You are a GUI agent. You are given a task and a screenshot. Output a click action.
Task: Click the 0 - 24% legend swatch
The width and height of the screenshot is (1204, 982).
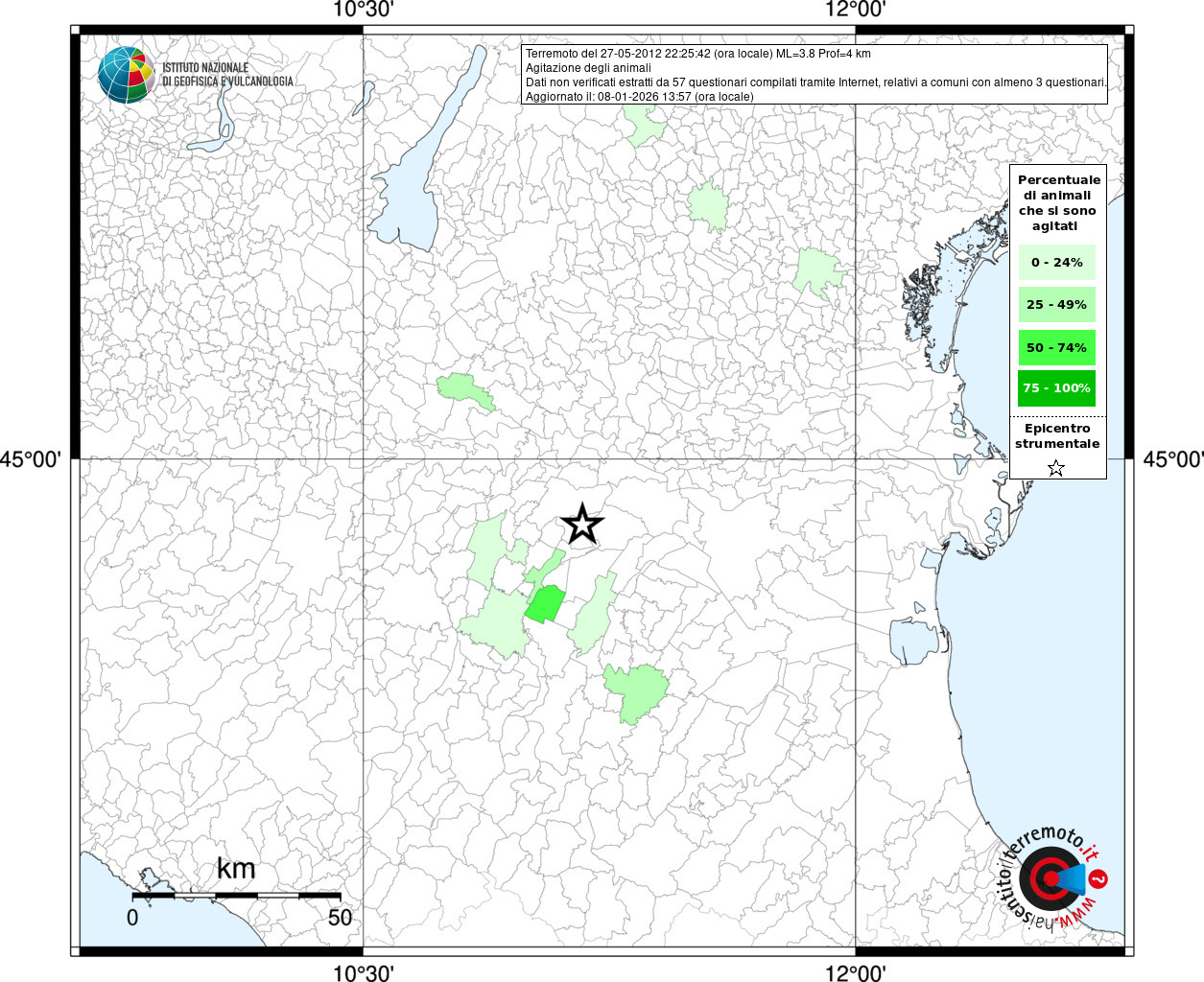pyautogui.click(x=1057, y=262)
